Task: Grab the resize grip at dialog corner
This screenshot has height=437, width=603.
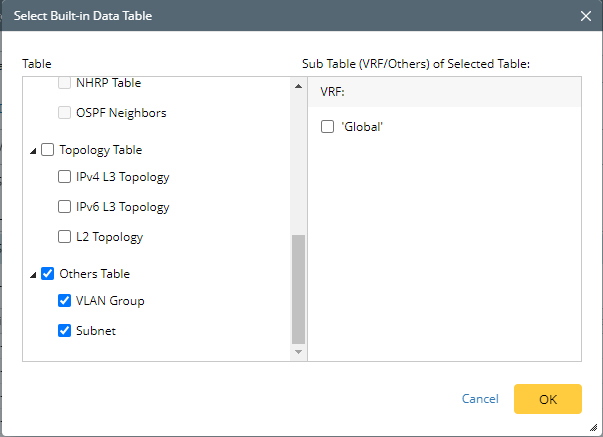Action: tap(595, 429)
